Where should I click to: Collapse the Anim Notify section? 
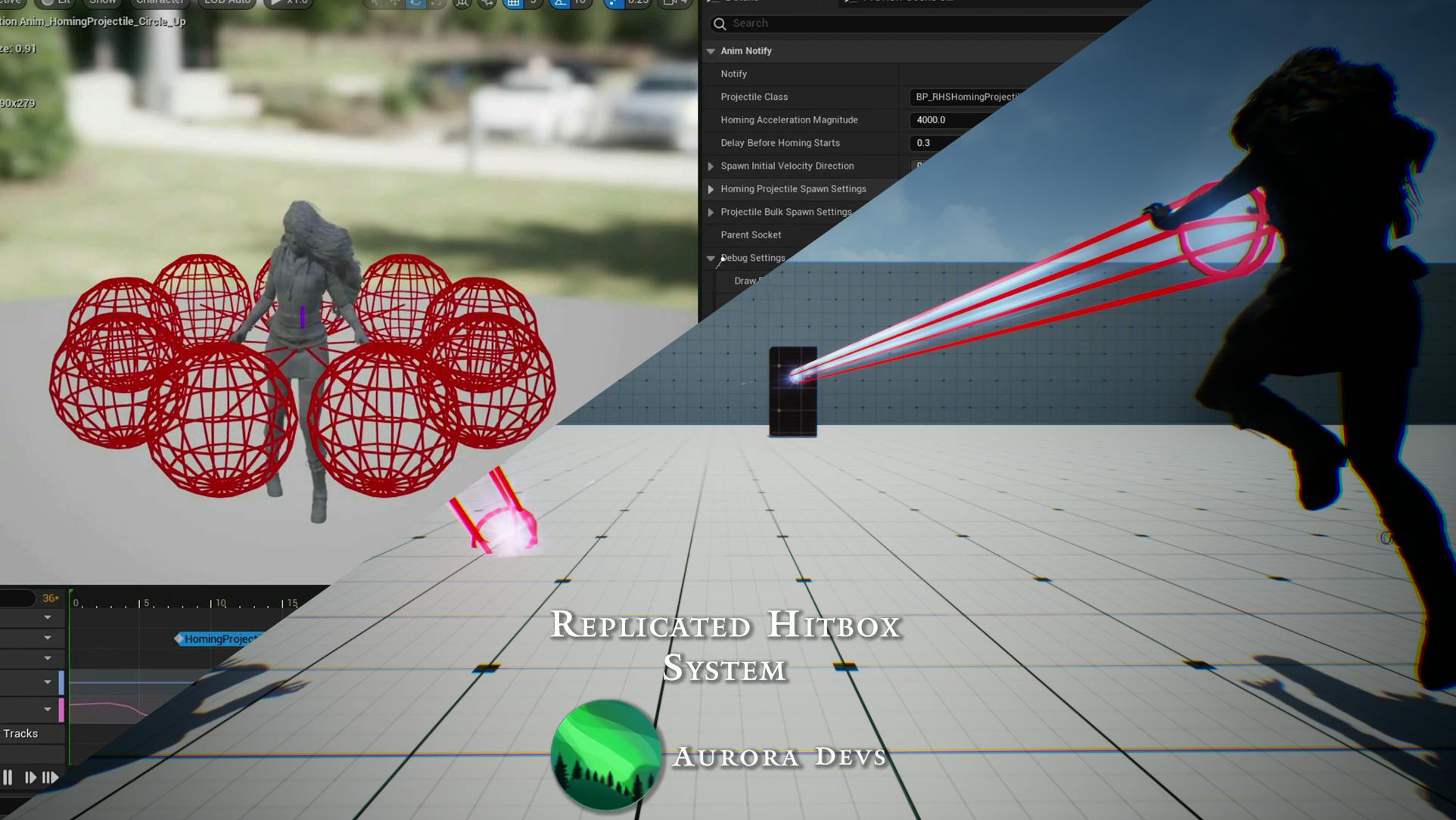click(x=711, y=51)
